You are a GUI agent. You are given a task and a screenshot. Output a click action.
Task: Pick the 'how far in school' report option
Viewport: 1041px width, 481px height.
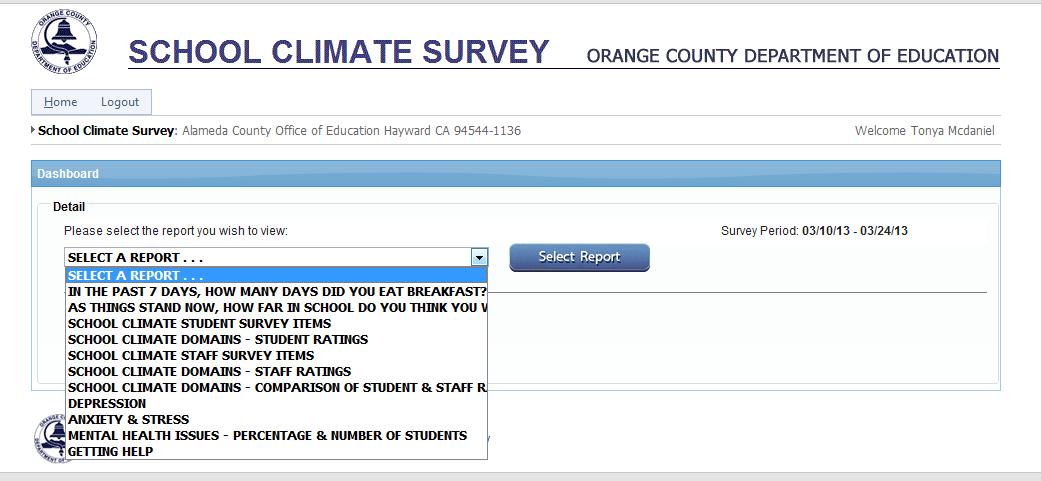[x=276, y=307]
